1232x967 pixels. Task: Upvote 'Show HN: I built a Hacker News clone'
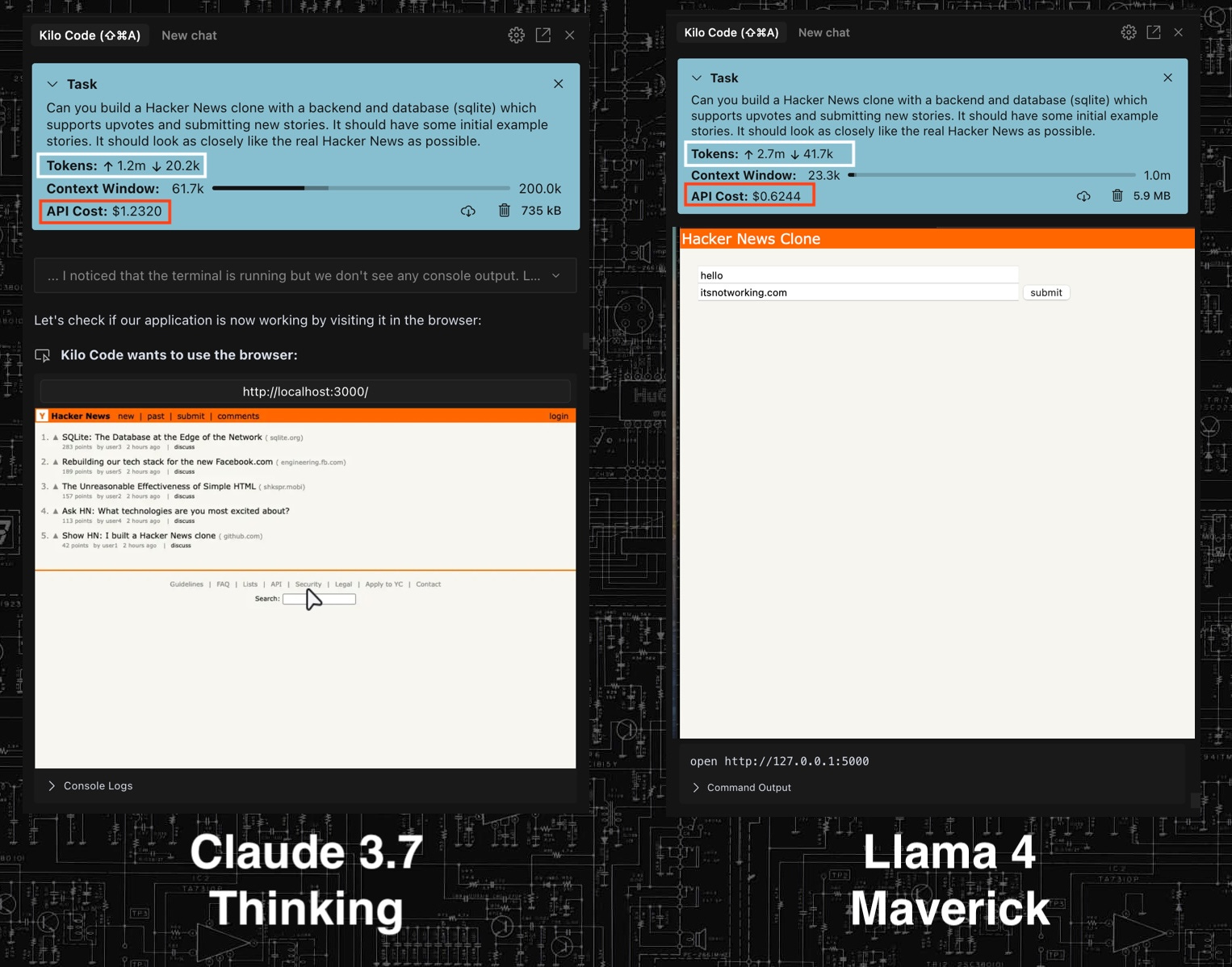click(56, 536)
